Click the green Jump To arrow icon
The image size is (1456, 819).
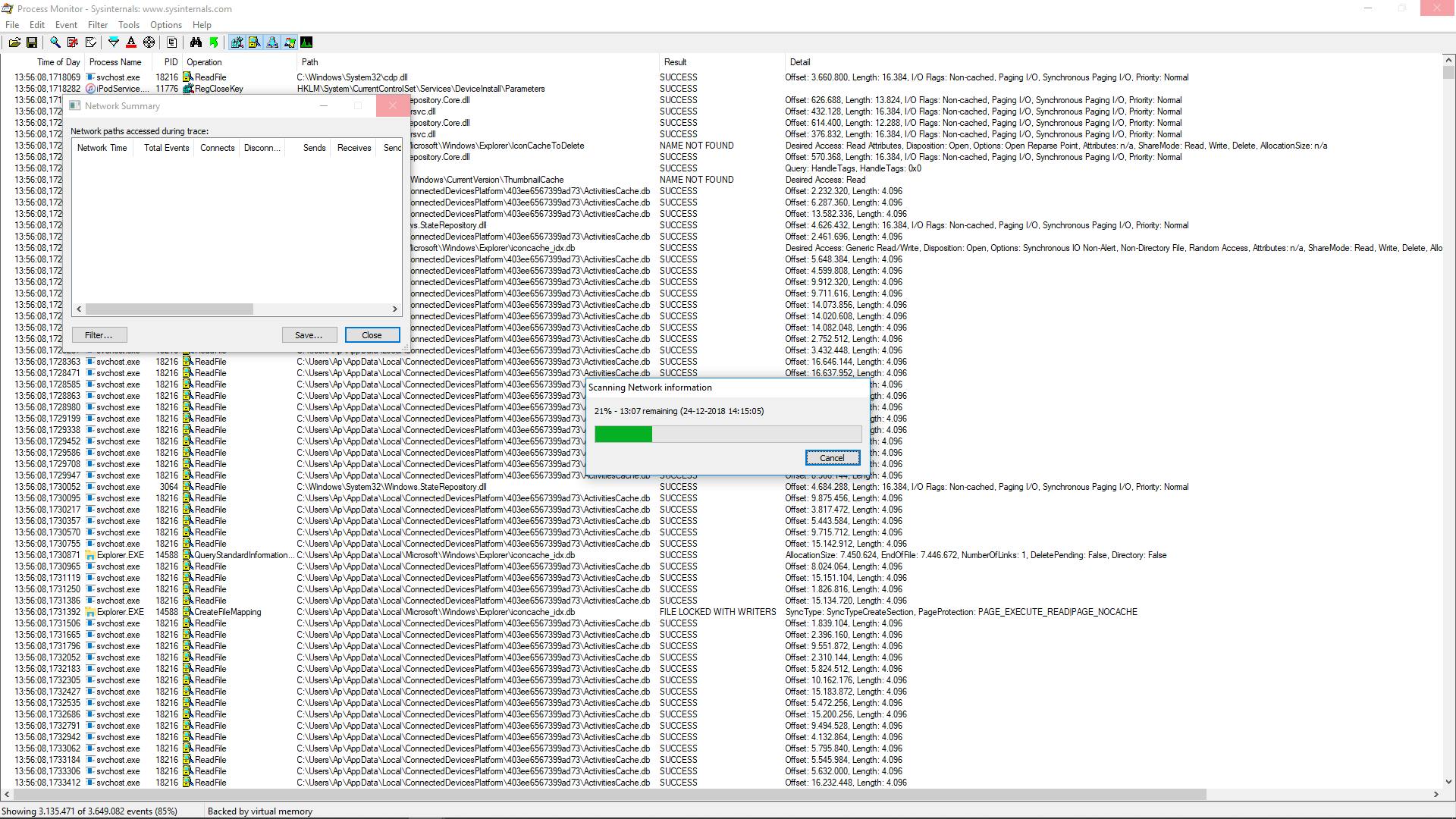pyautogui.click(x=214, y=43)
